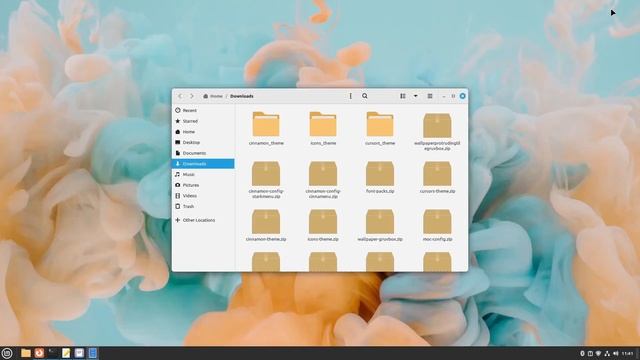Open the Cinnamon start menu button
This screenshot has width=640, height=360.
tap(7, 353)
